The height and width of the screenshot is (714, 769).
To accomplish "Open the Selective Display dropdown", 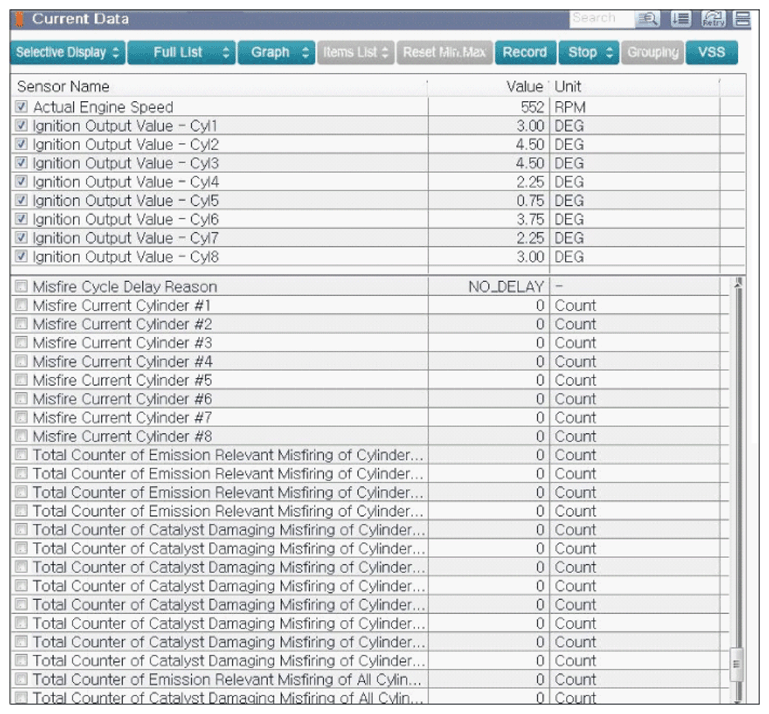I will click(x=68, y=52).
